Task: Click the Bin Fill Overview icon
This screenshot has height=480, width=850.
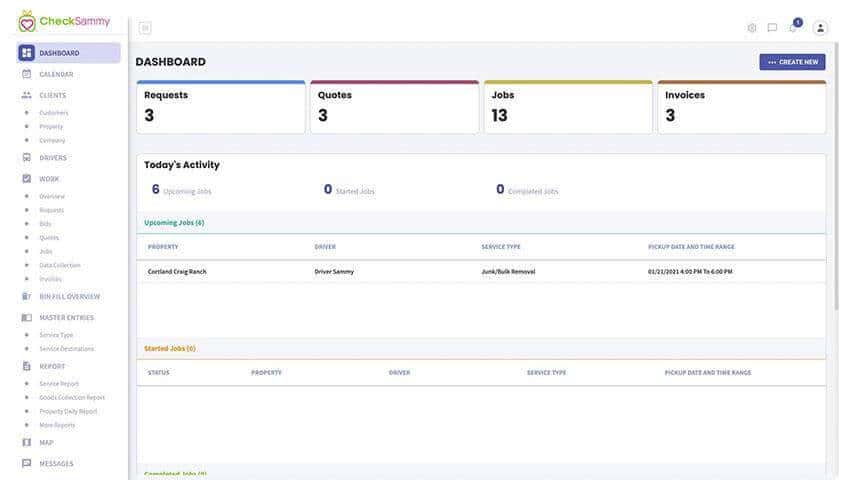Action: (x=26, y=296)
